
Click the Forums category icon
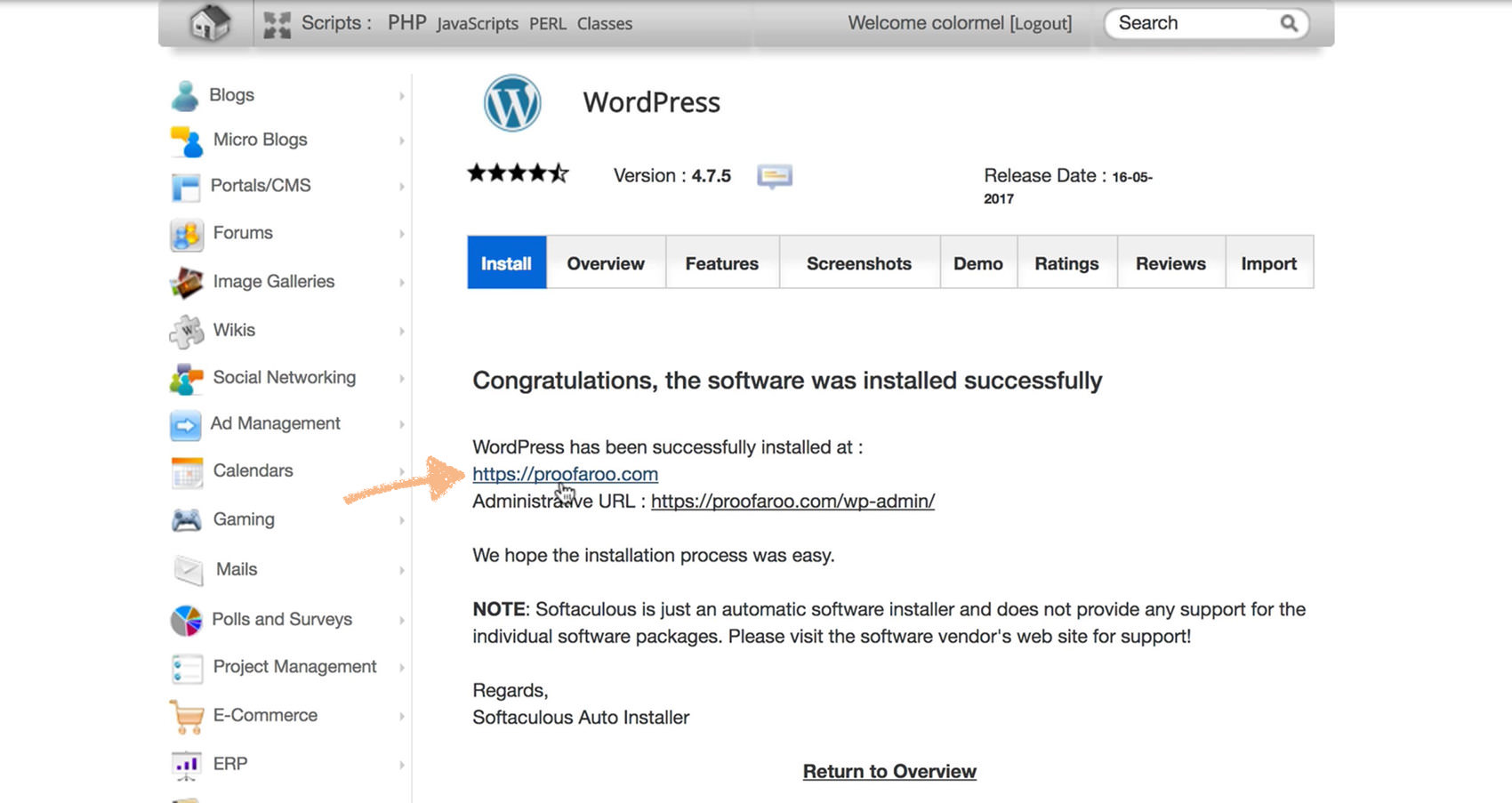(187, 235)
